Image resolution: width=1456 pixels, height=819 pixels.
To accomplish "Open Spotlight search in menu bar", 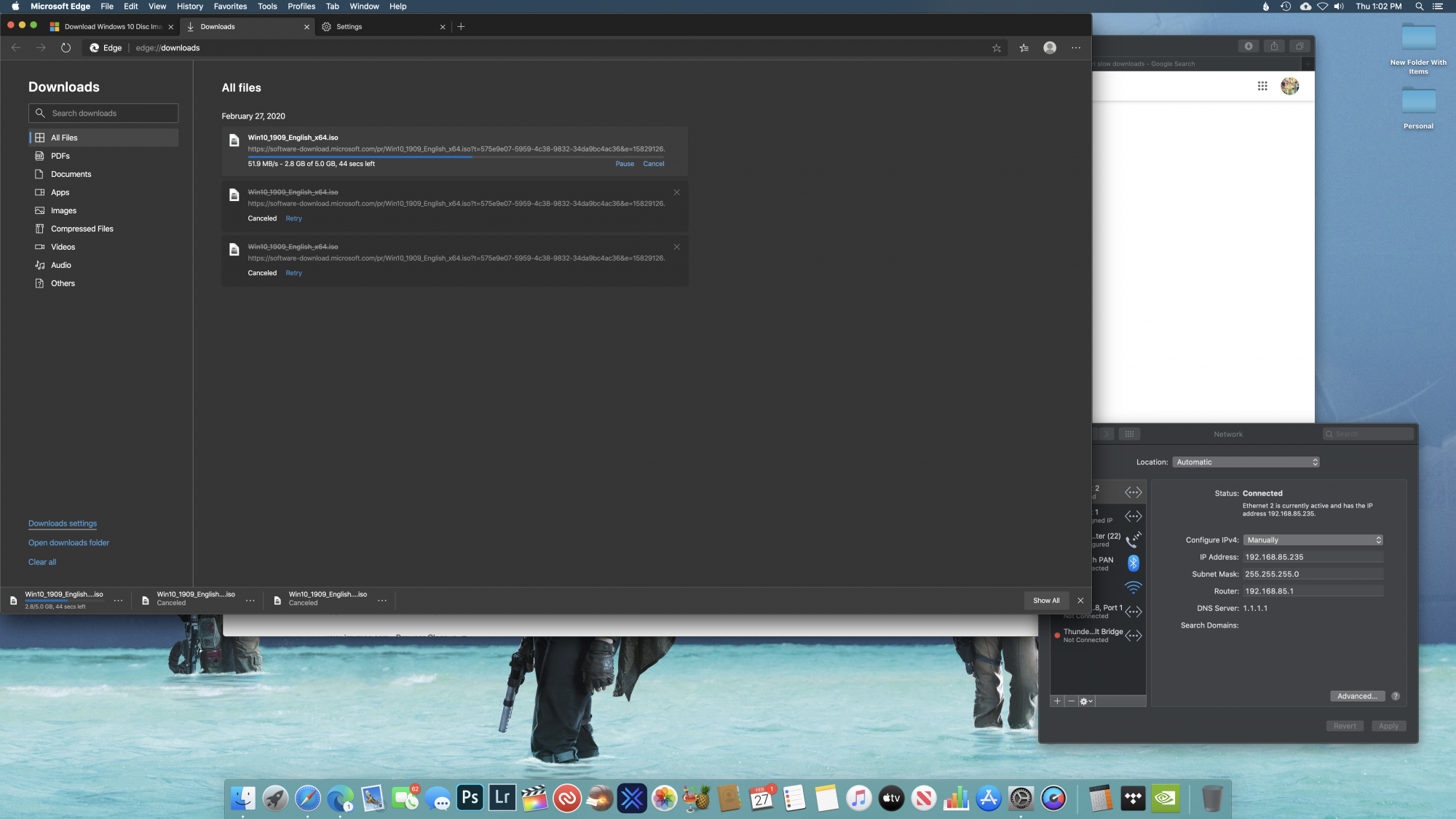I will pos(1419,7).
